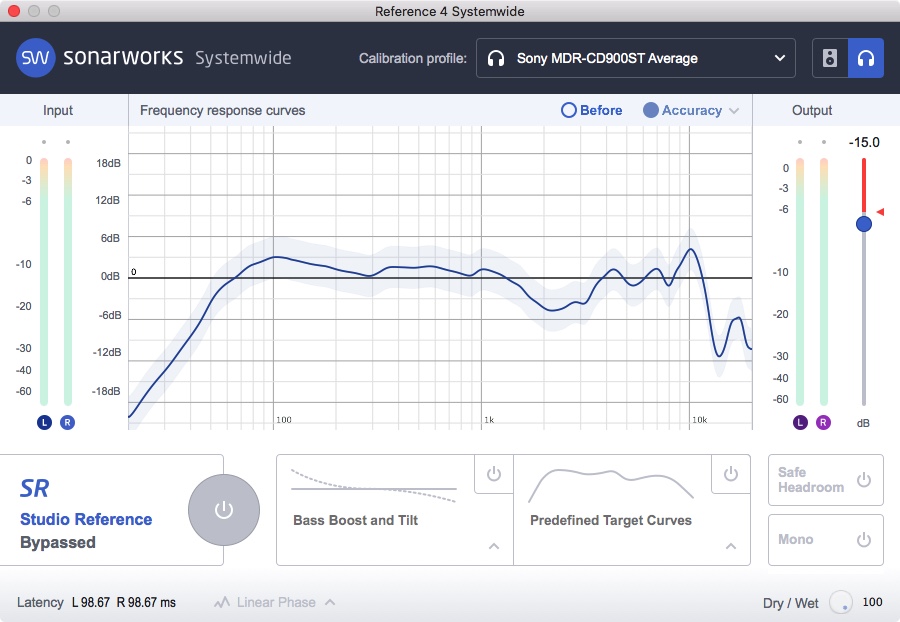Click the Latency R 98.67 ms readout
The image size is (900, 622).
[146, 602]
